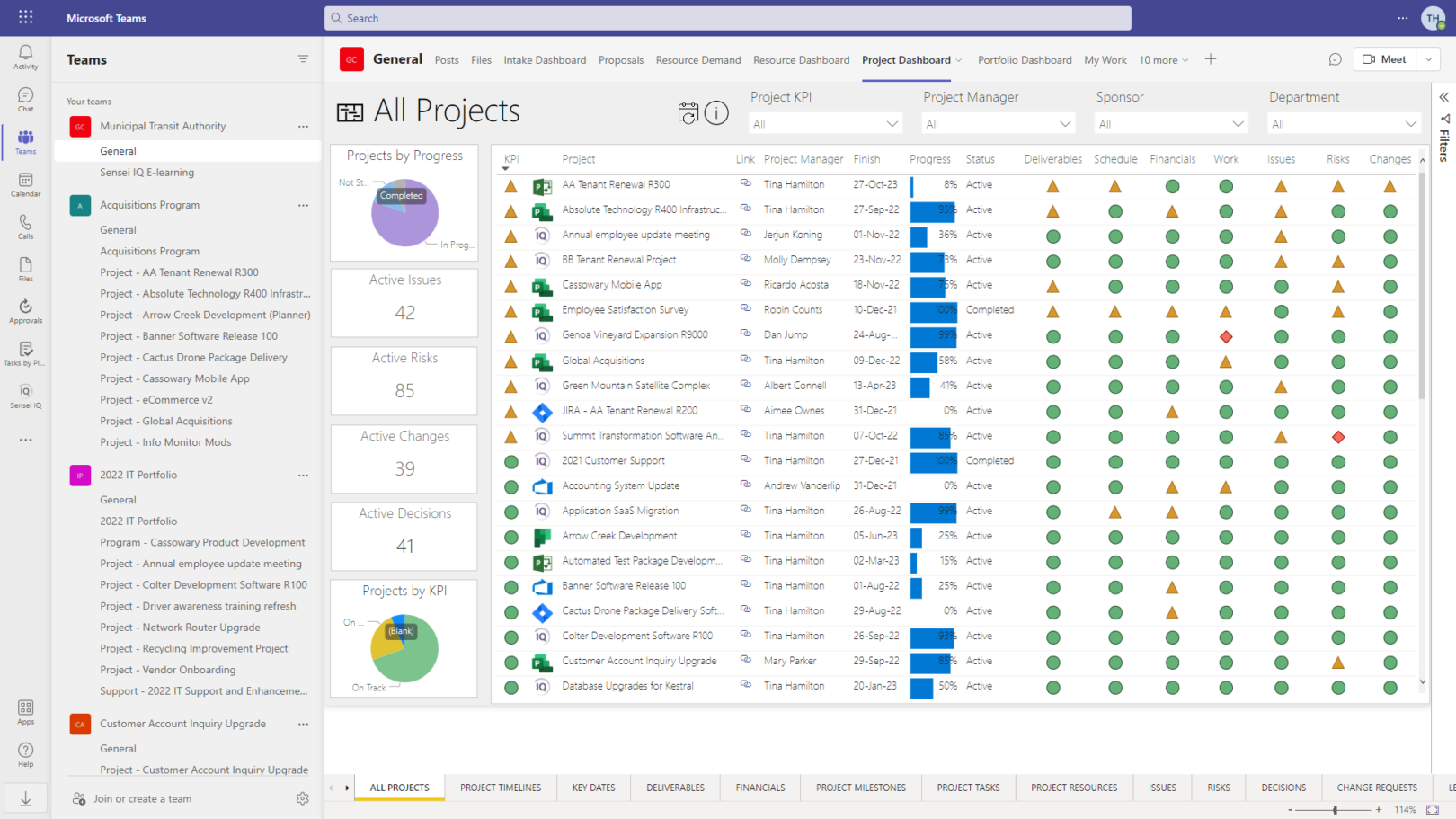Open link icon for AA Tenant Renewal R300
Image resolution: width=1456 pixels, height=819 pixels.
[x=745, y=183]
